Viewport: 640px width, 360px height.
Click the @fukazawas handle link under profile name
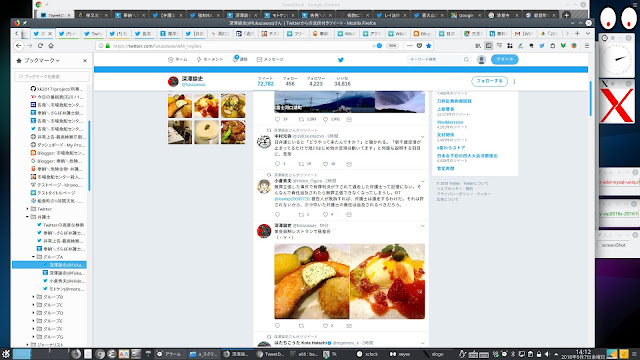coord(193,84)
